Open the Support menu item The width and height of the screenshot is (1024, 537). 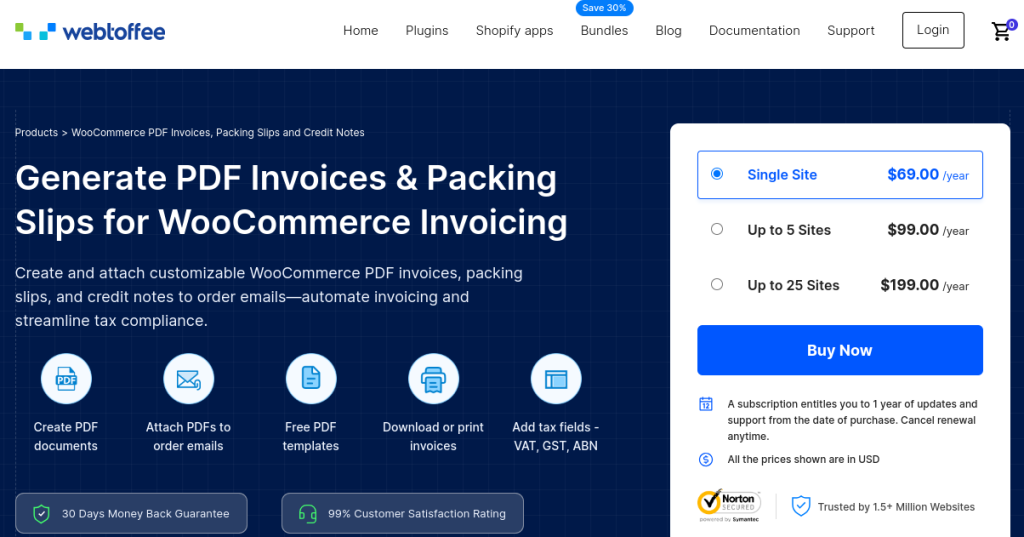click(851, 31)
